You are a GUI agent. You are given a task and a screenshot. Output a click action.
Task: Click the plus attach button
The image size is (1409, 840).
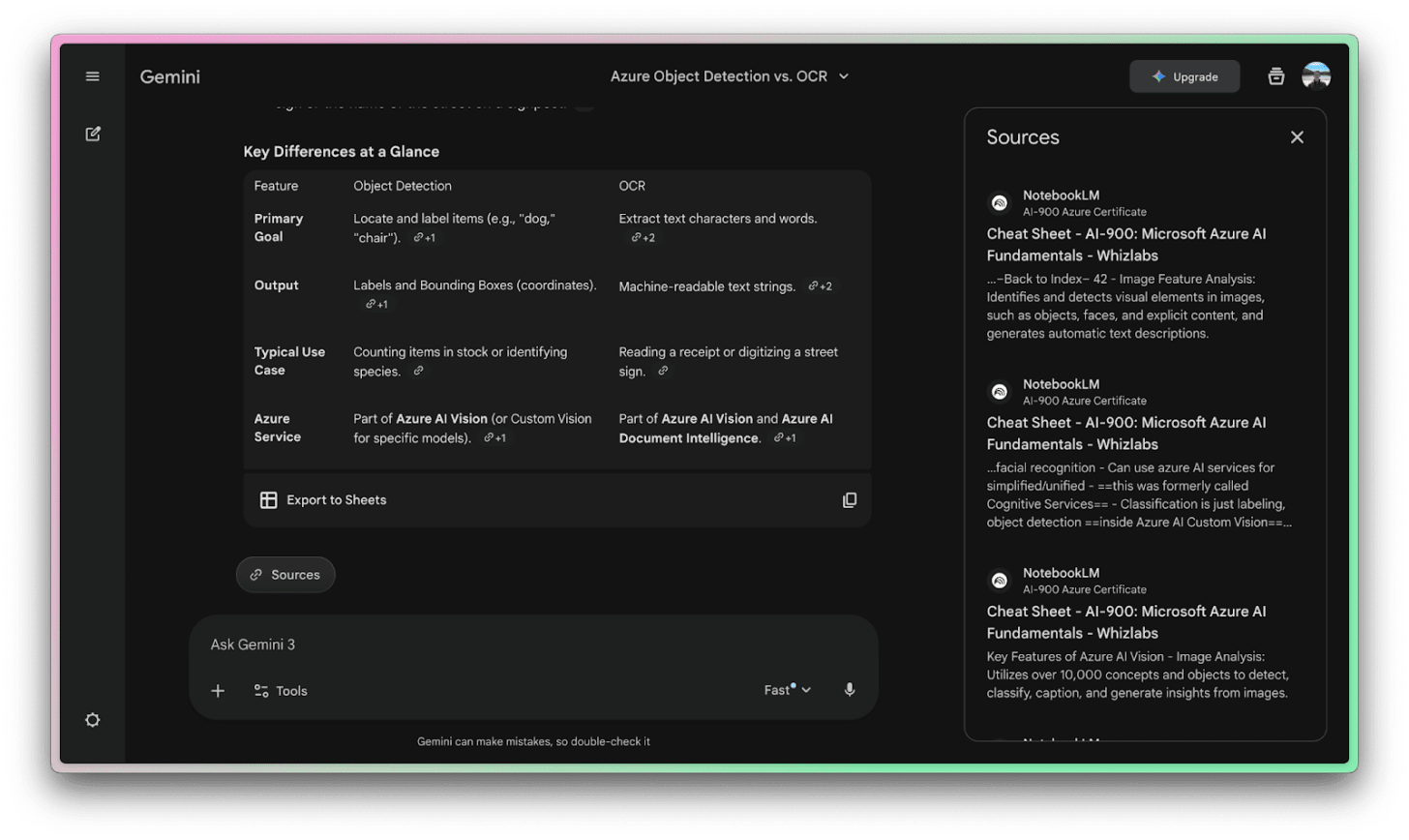pos(218,691)
